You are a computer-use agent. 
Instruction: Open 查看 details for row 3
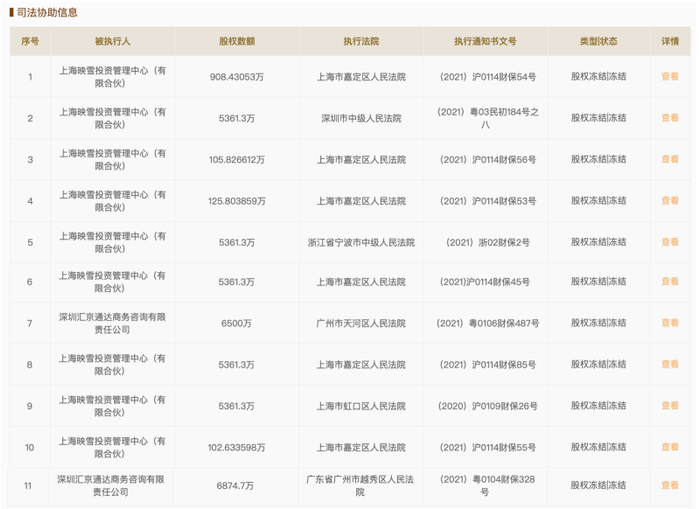[670, 159]
